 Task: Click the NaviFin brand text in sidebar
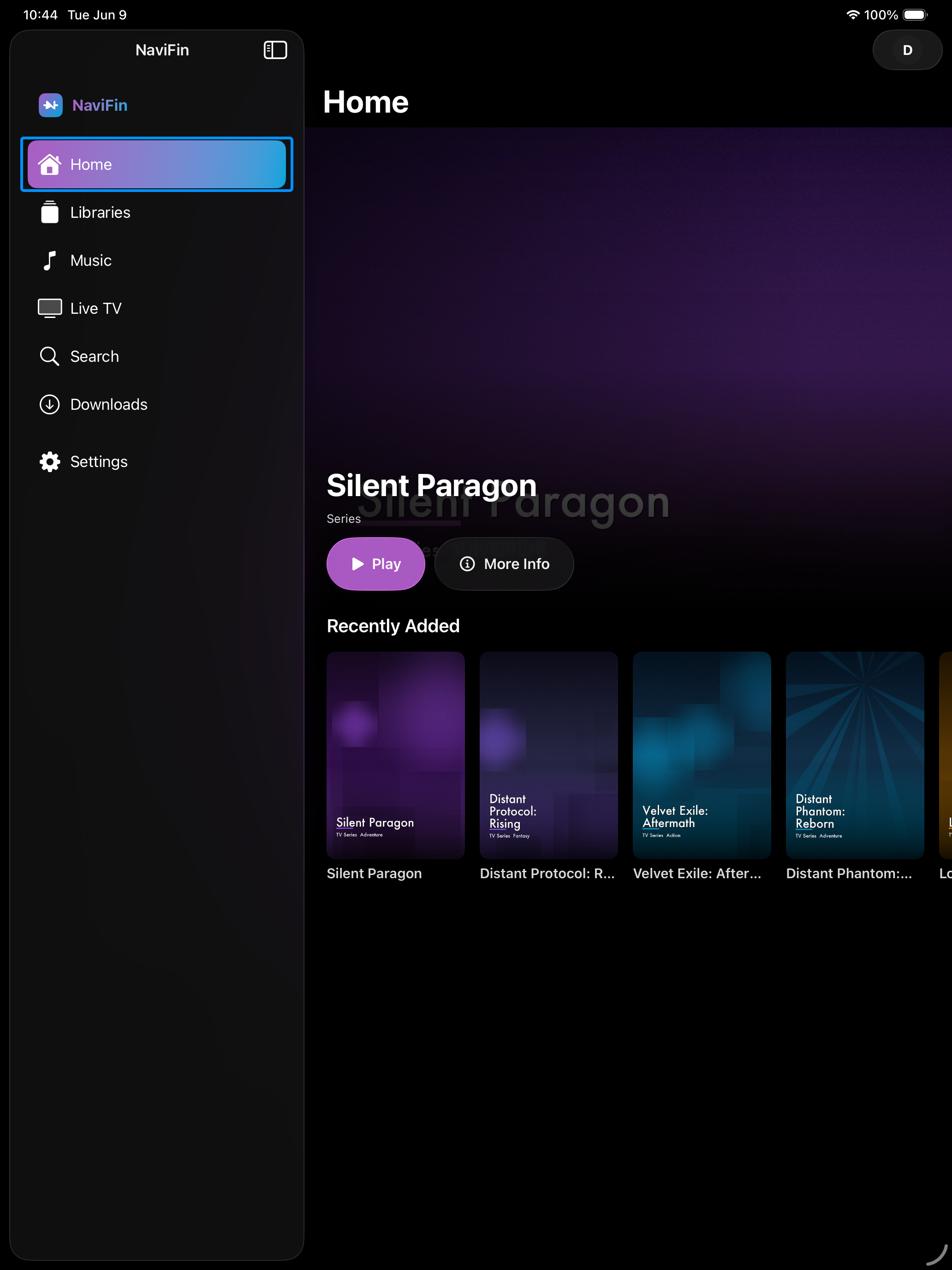[x=100, y=105]
